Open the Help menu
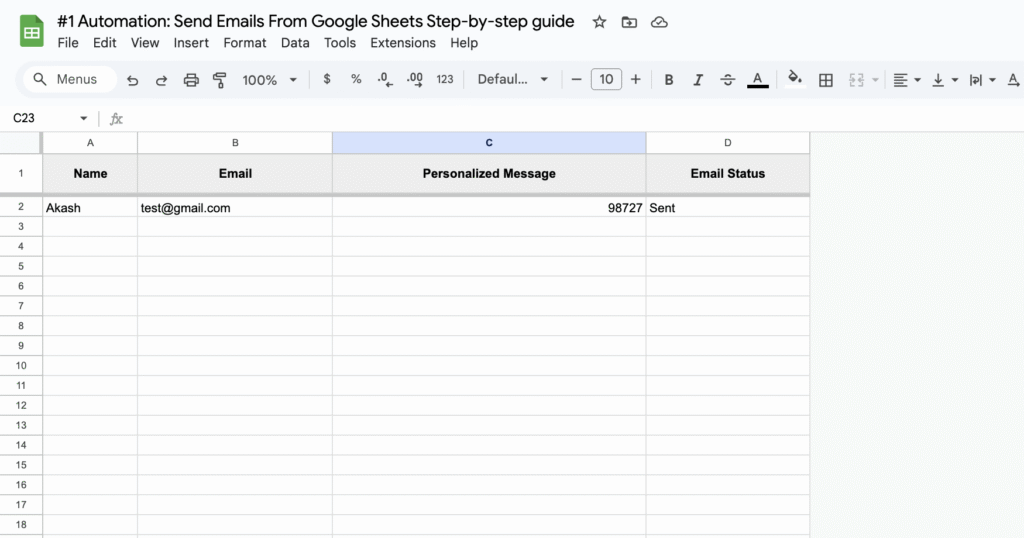 (464, 42)
